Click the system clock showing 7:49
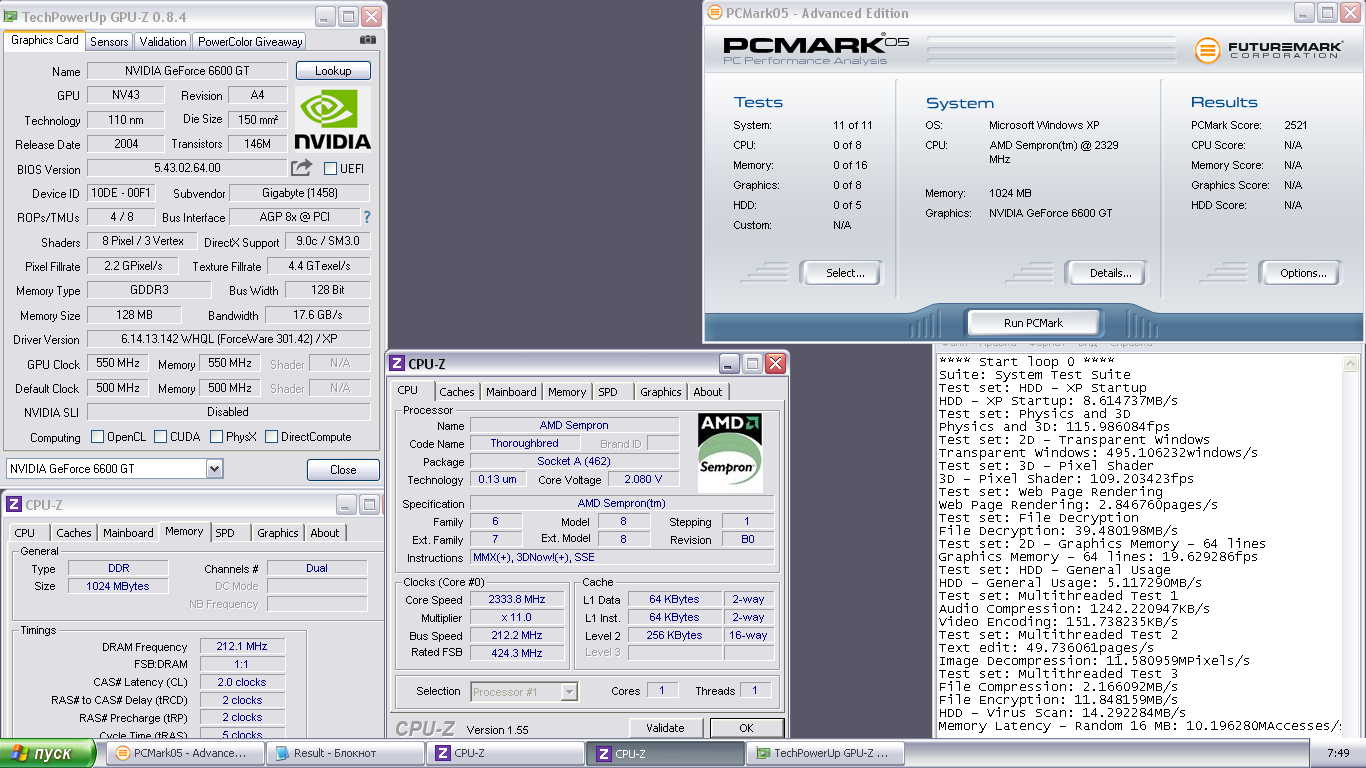This screenshot has height=768, width=1366. (1336, 753)
